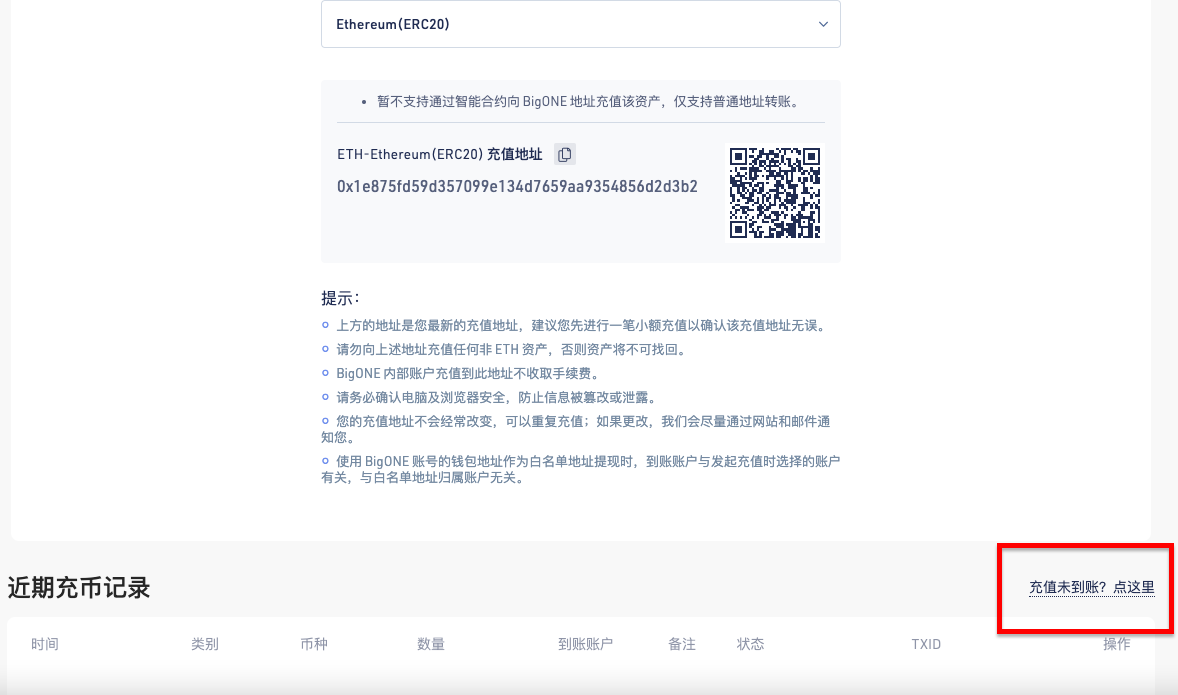Click the 类别 column header
The height and width of the screenshot is (695, 1178).
pos(204,644)
